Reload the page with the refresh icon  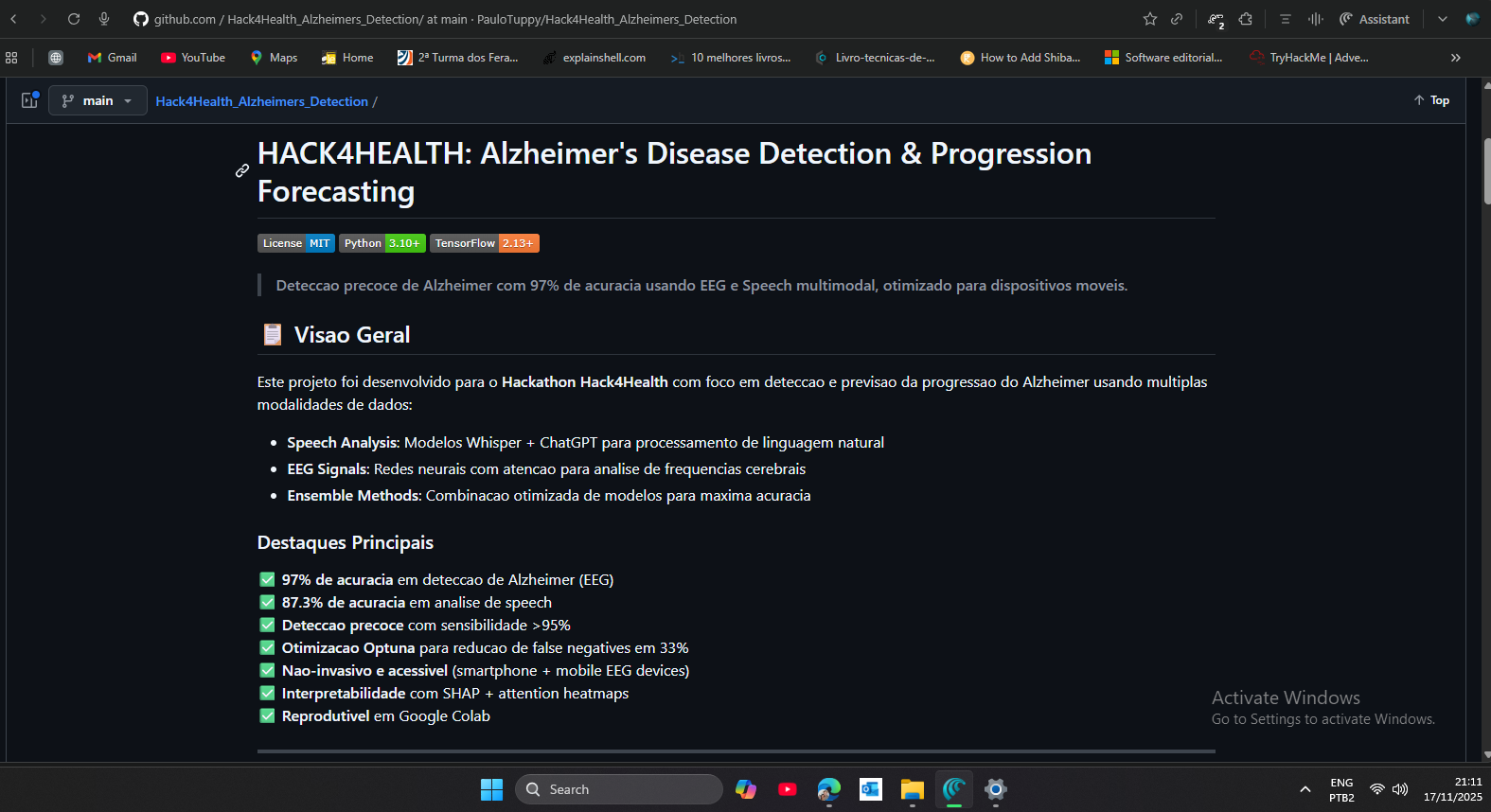click(x=74, y=19)
